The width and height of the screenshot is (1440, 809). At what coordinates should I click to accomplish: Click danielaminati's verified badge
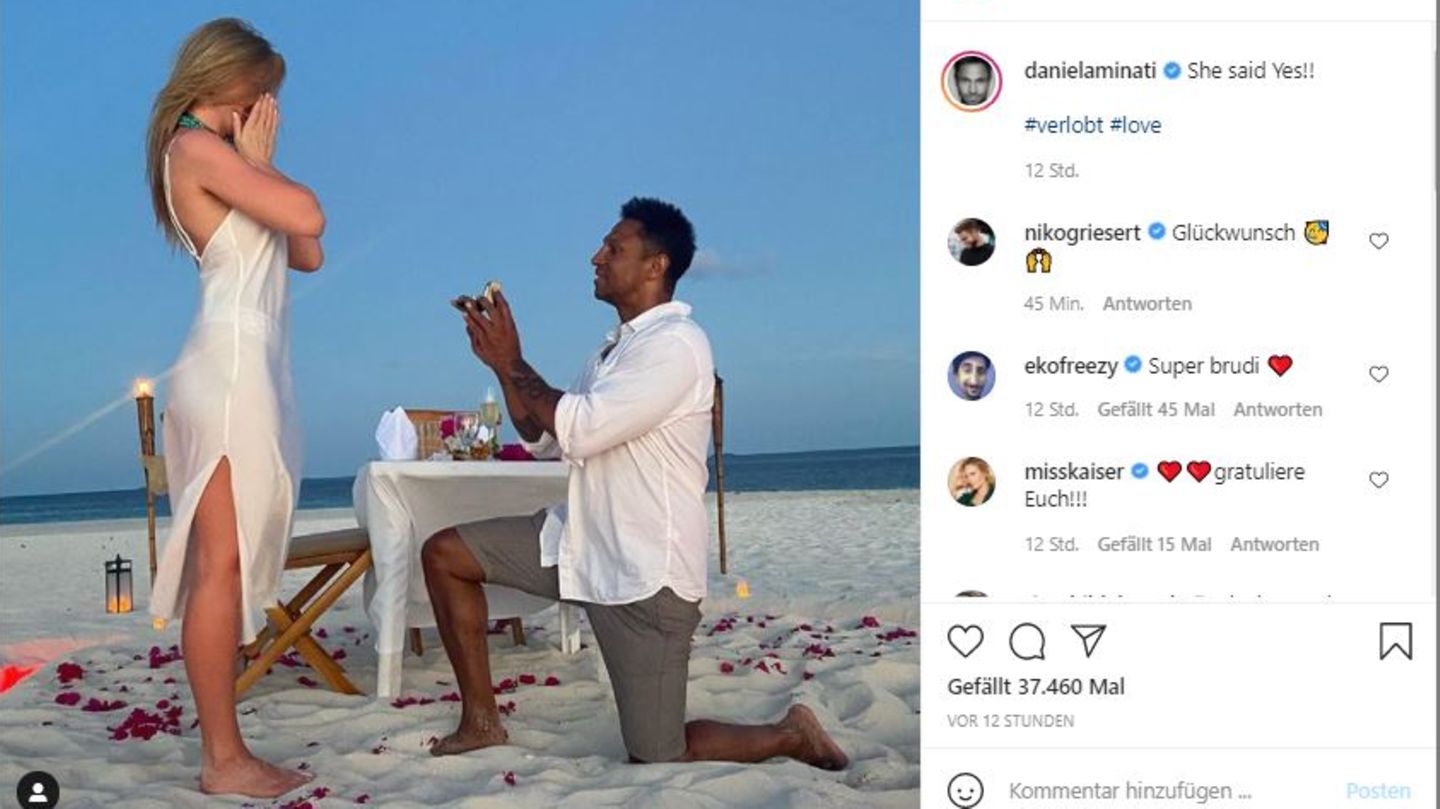click(x=1171, y=71)
